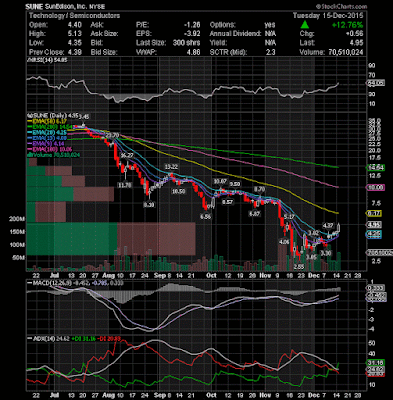Click the EPS value -3.92
Viewport: 393px width, 400px height.
click(x=192, y=34)
